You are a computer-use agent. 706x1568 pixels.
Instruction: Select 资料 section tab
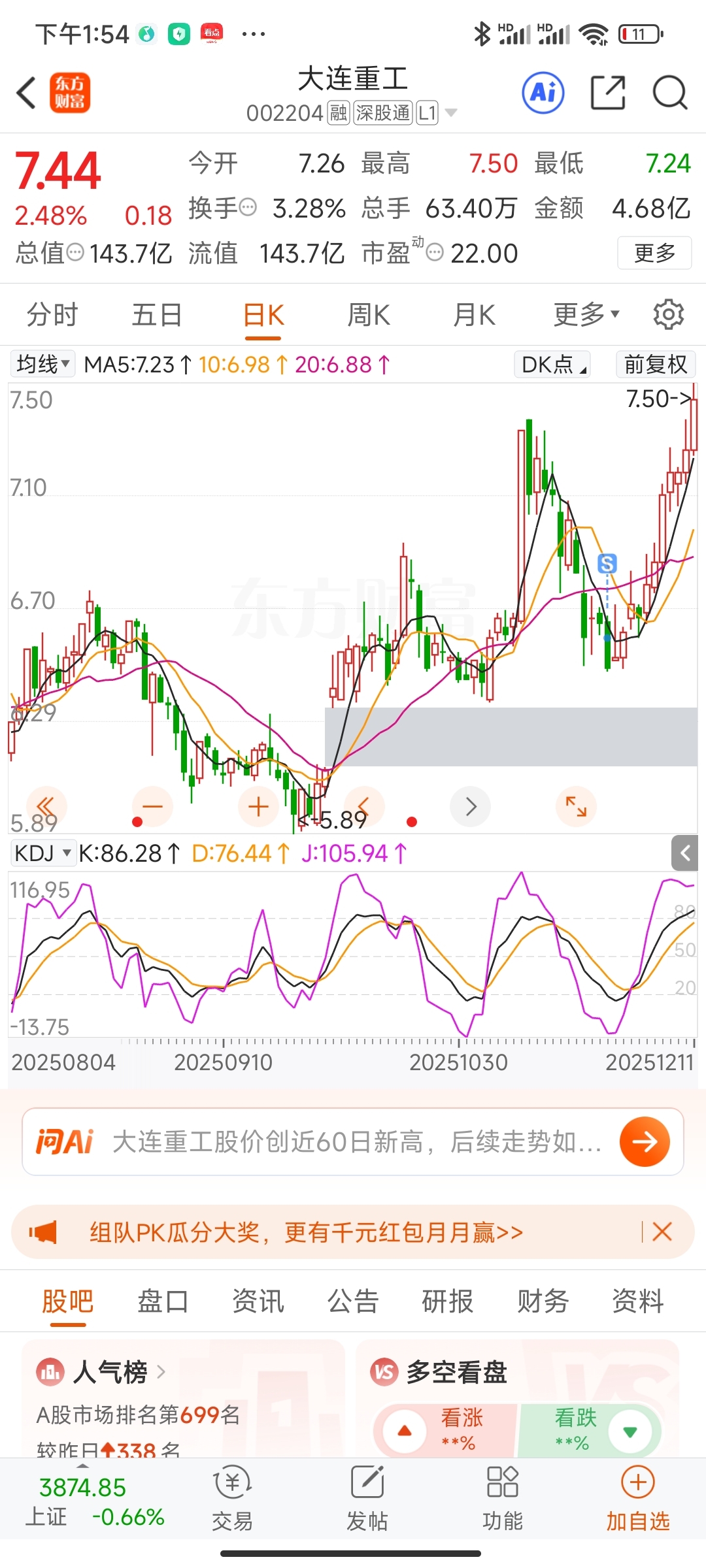[637, 1301]
